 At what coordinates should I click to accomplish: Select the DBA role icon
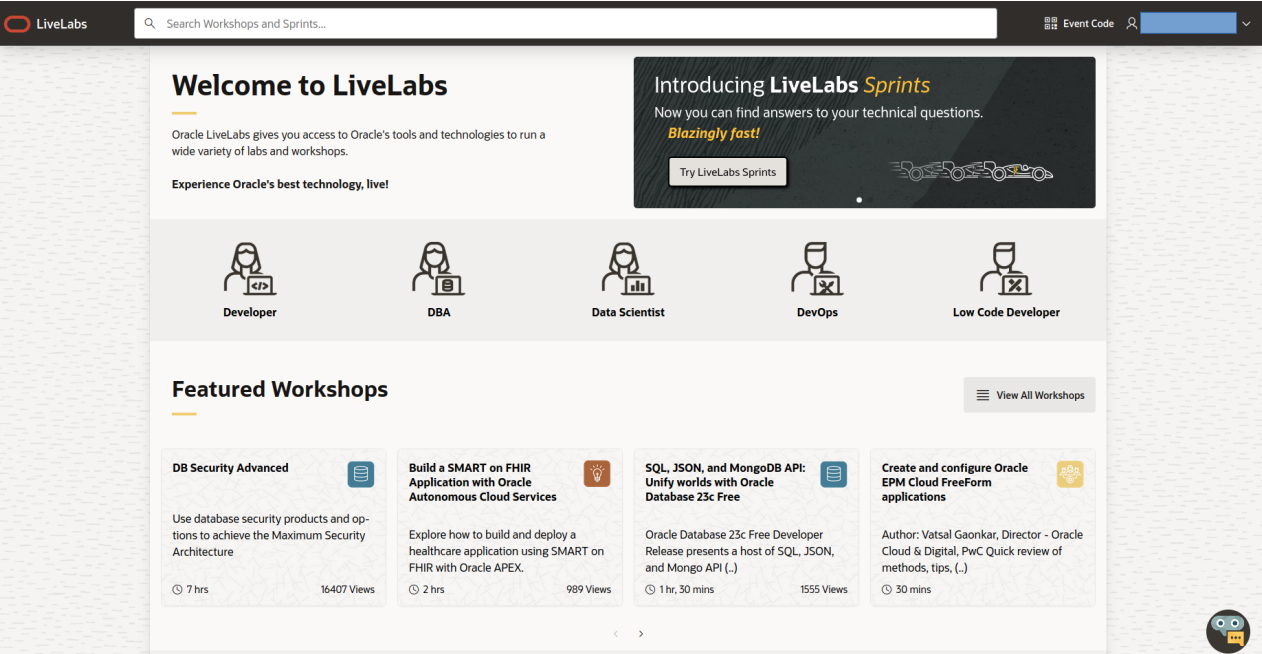438,268
